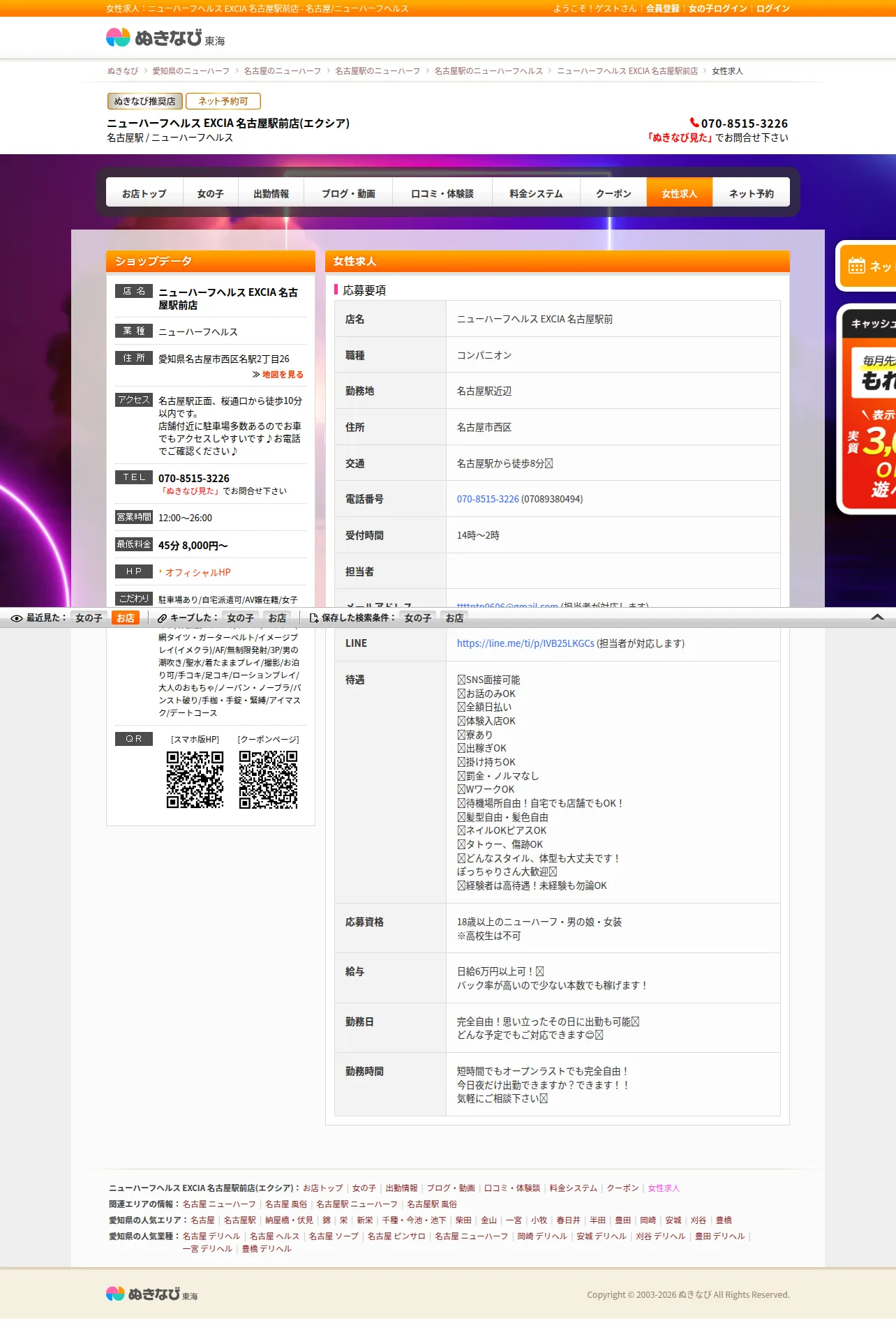
Task: Click the ぬきなび推奨店 badge
Action: click(145, 101)
